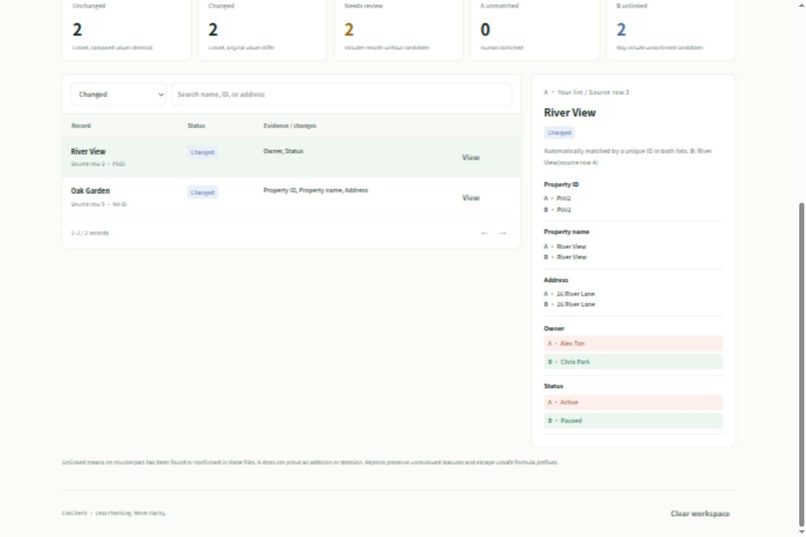This screenshot has height=537, width=806.
Task: Click Changed badge in Oak Garden row
Action: pos(202,193)
